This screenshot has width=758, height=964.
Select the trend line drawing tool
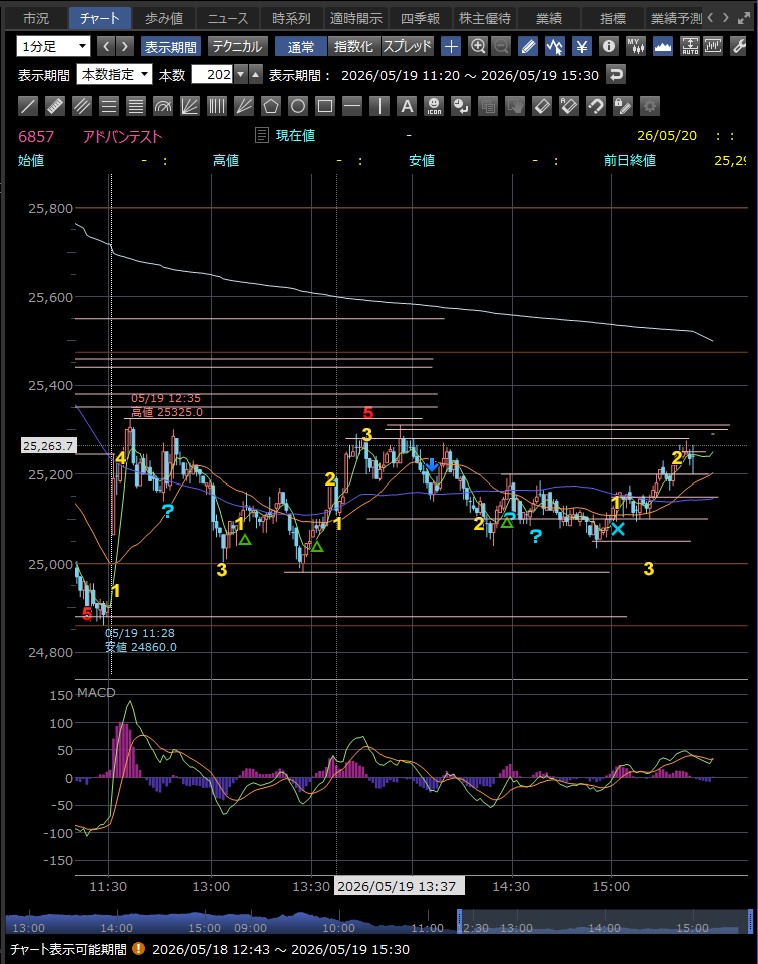28,106
